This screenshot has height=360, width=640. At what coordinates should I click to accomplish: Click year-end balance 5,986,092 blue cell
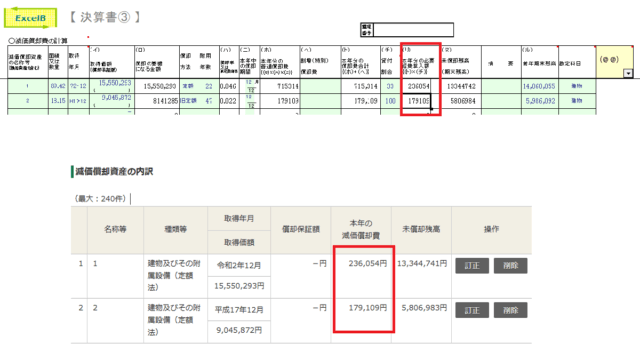pyautogui.click(x=539, y=101)
